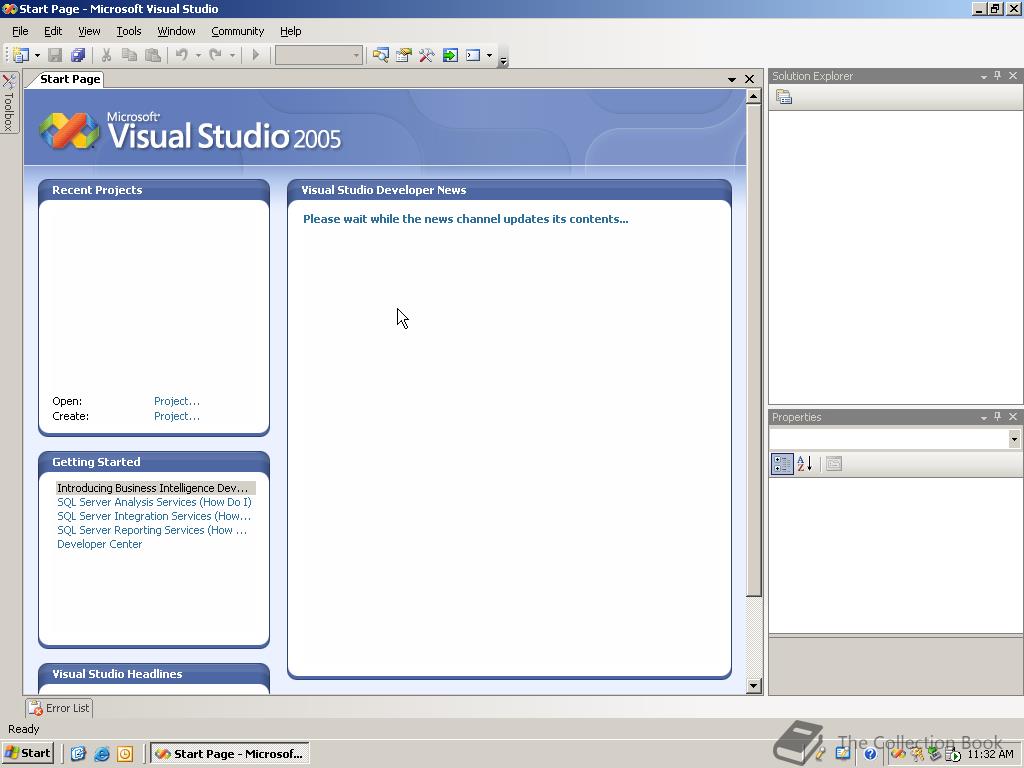
Task: Close the Properties panel
Action: (x=1013, y=417)
